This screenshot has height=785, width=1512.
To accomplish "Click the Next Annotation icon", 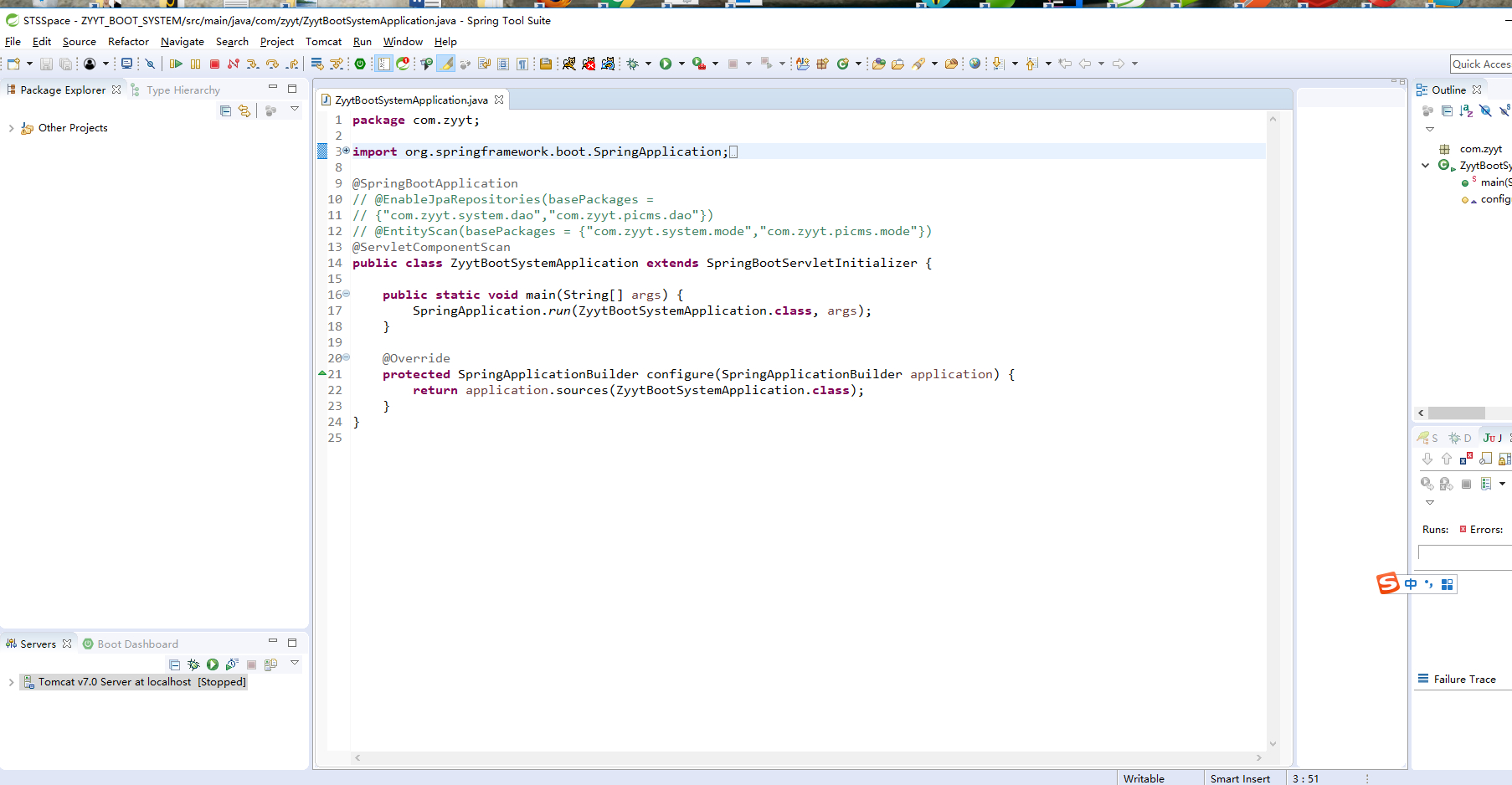I will [x=998, y=64].
